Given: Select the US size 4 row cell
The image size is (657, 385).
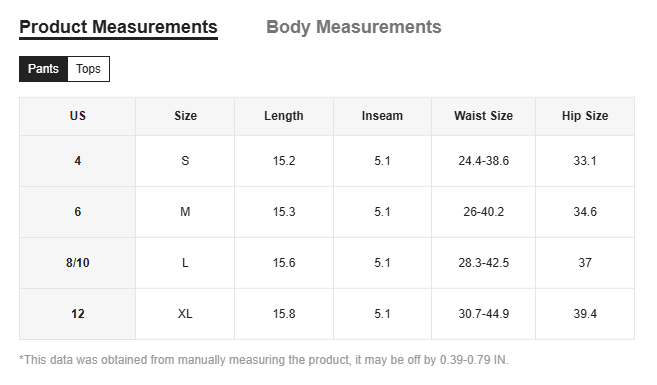Looking at the screenshot, I should coord(78,161).
